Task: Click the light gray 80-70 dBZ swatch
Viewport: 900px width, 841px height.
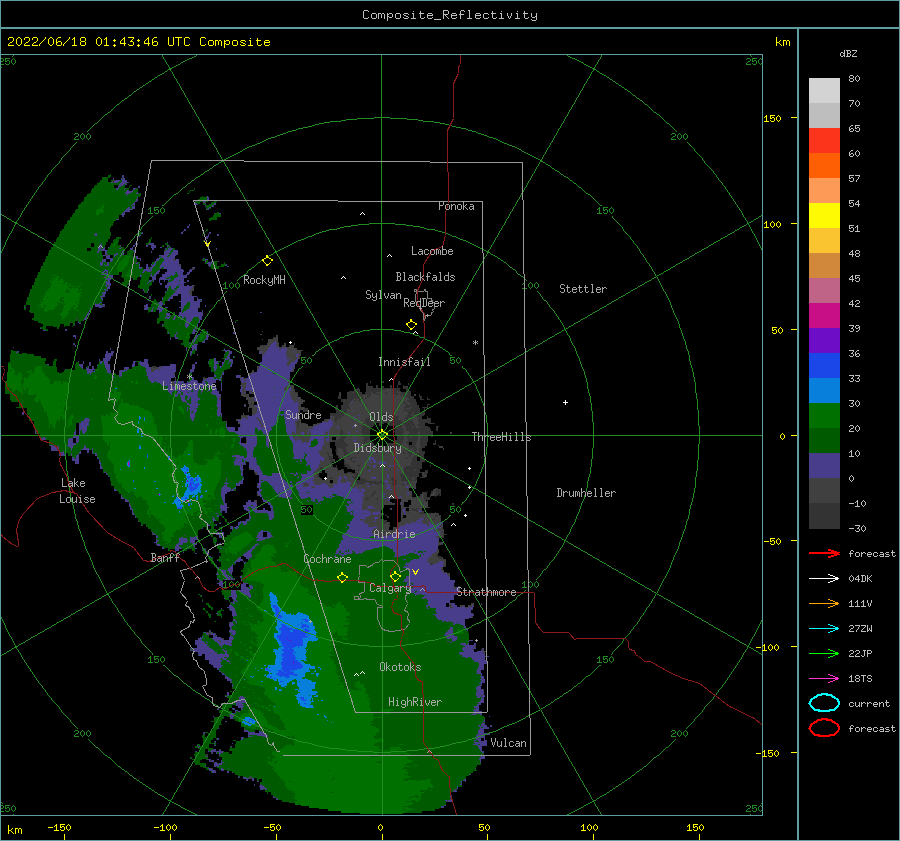Action: (824, 91)
